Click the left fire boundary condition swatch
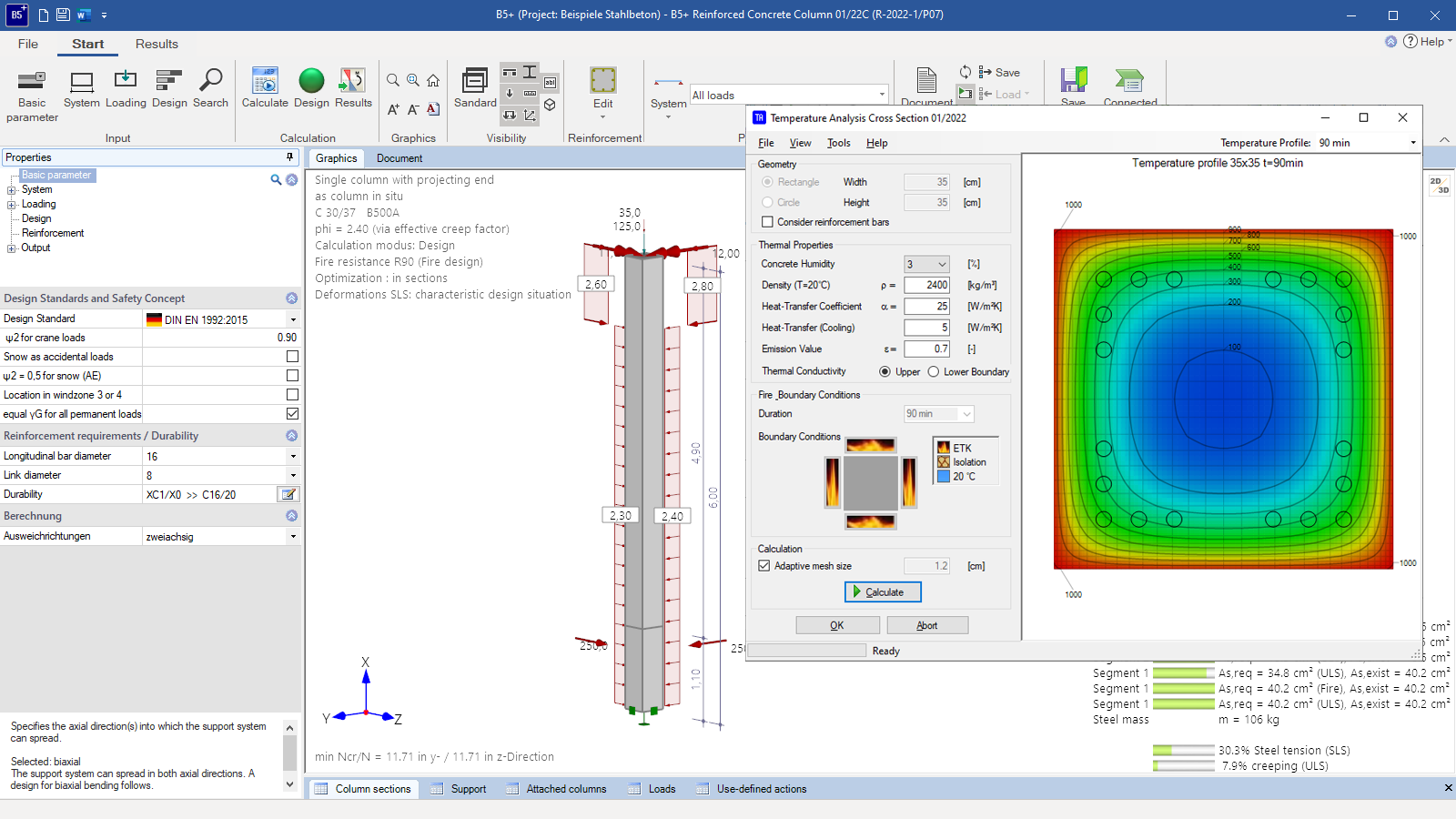 pyautogui.click(x=832, y=482)
